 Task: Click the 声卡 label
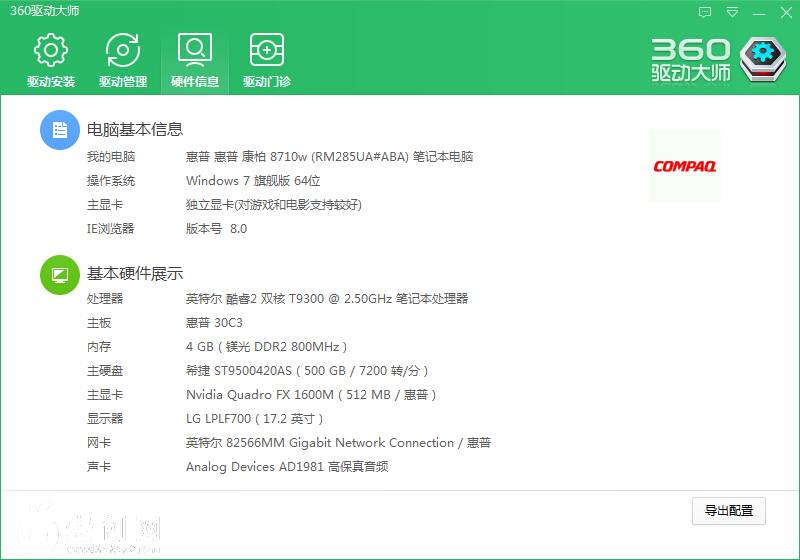(98, 467)
